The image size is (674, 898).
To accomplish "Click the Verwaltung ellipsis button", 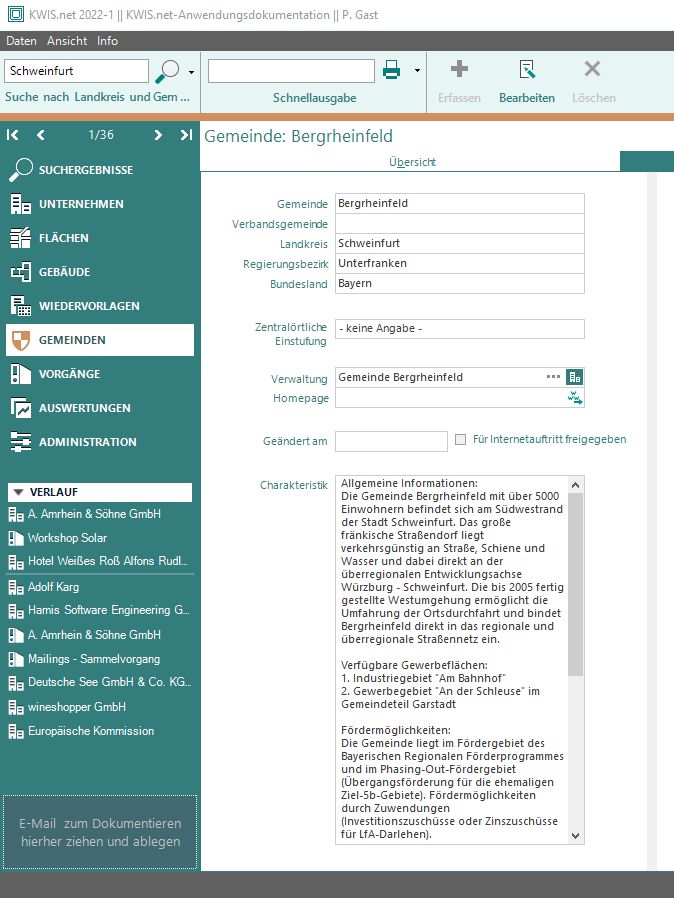I will (553, 376).
